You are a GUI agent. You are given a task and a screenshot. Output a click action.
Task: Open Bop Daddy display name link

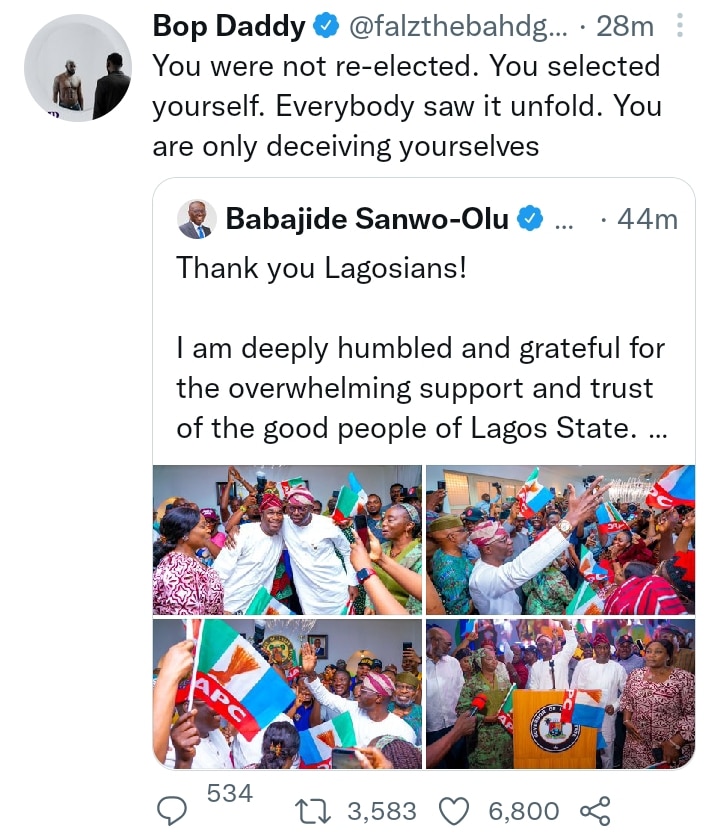pyautogui.click(x=229, y=27)
